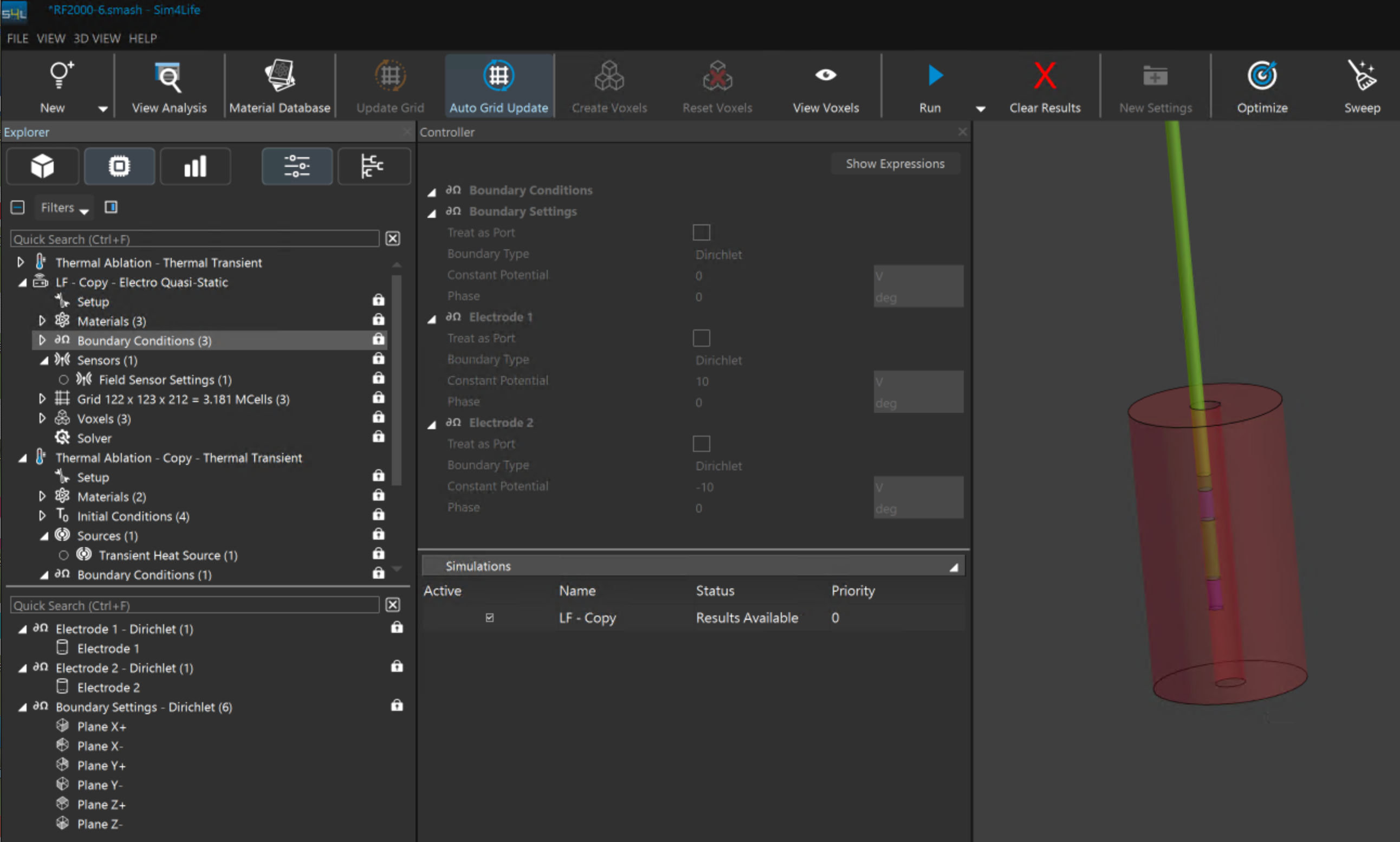The image size is (1400, 842).
Task: Uncheck Active box for LF - Copy
Action: coord(490,618)
